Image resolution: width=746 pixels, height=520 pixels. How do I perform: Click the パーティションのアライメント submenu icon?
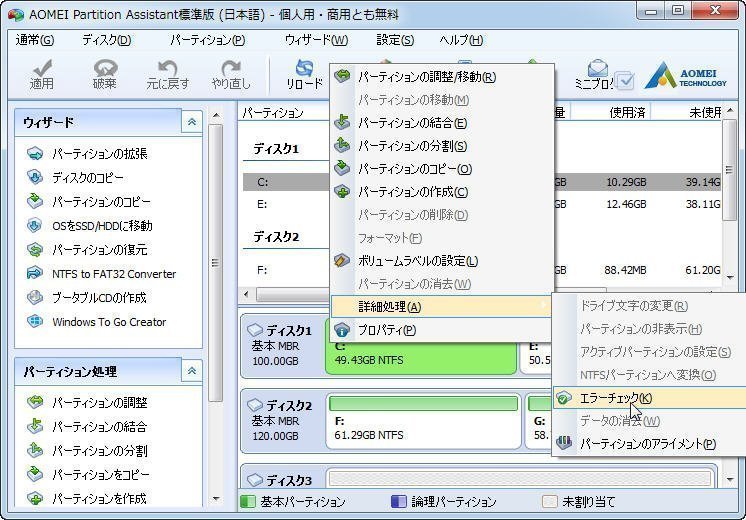564,443
